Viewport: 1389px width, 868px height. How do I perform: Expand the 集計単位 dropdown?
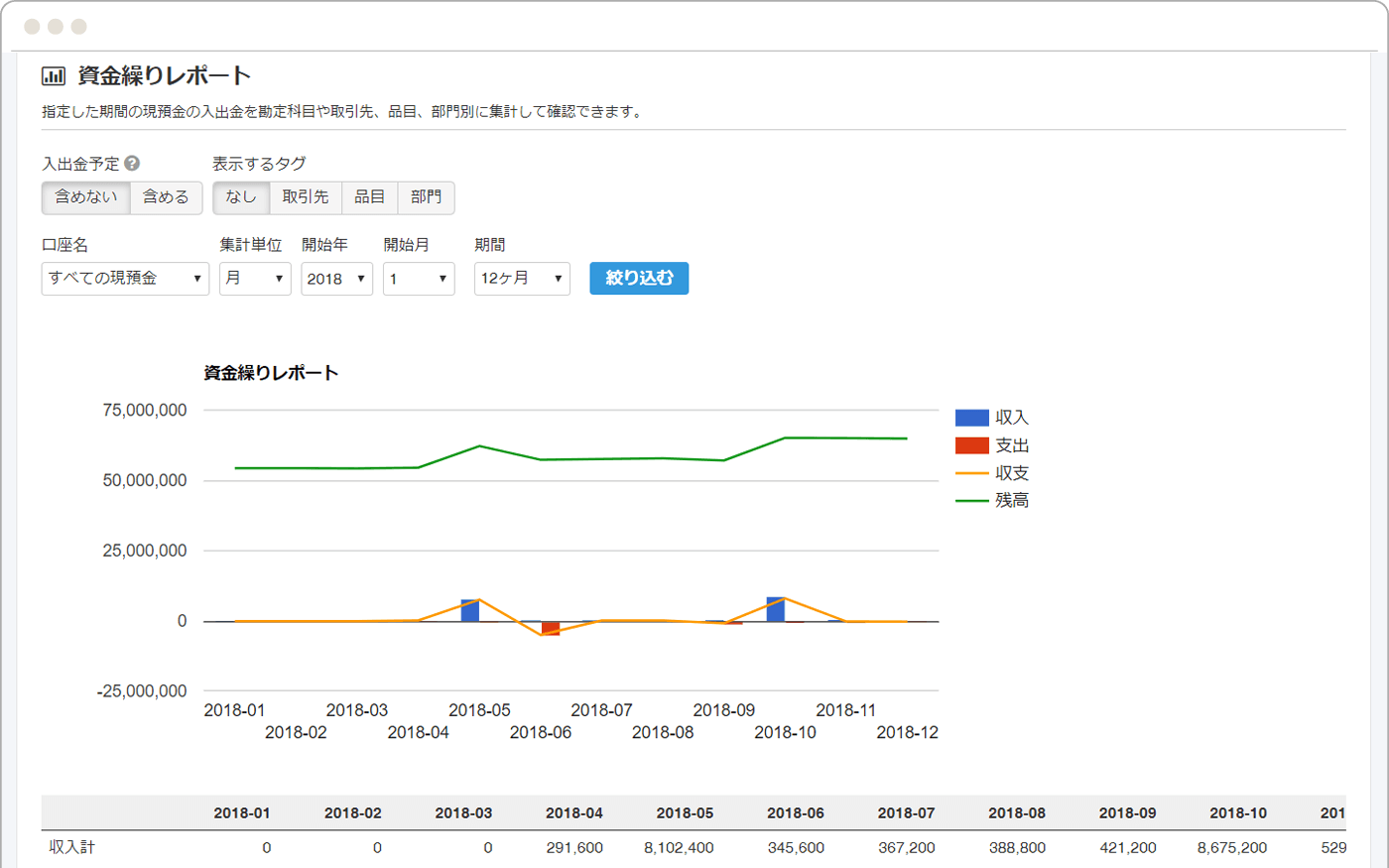point(255,279)
